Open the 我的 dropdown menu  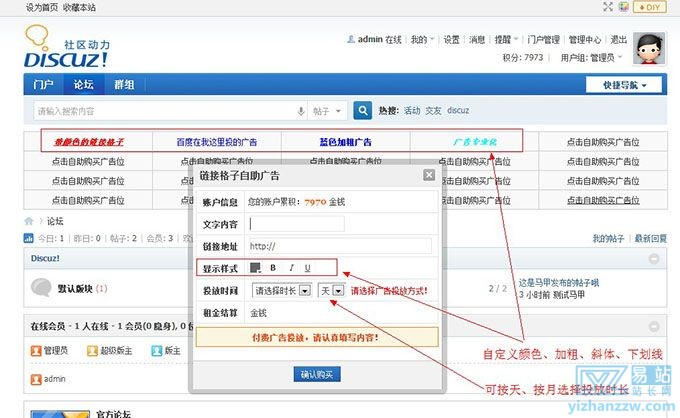point(422,39)
